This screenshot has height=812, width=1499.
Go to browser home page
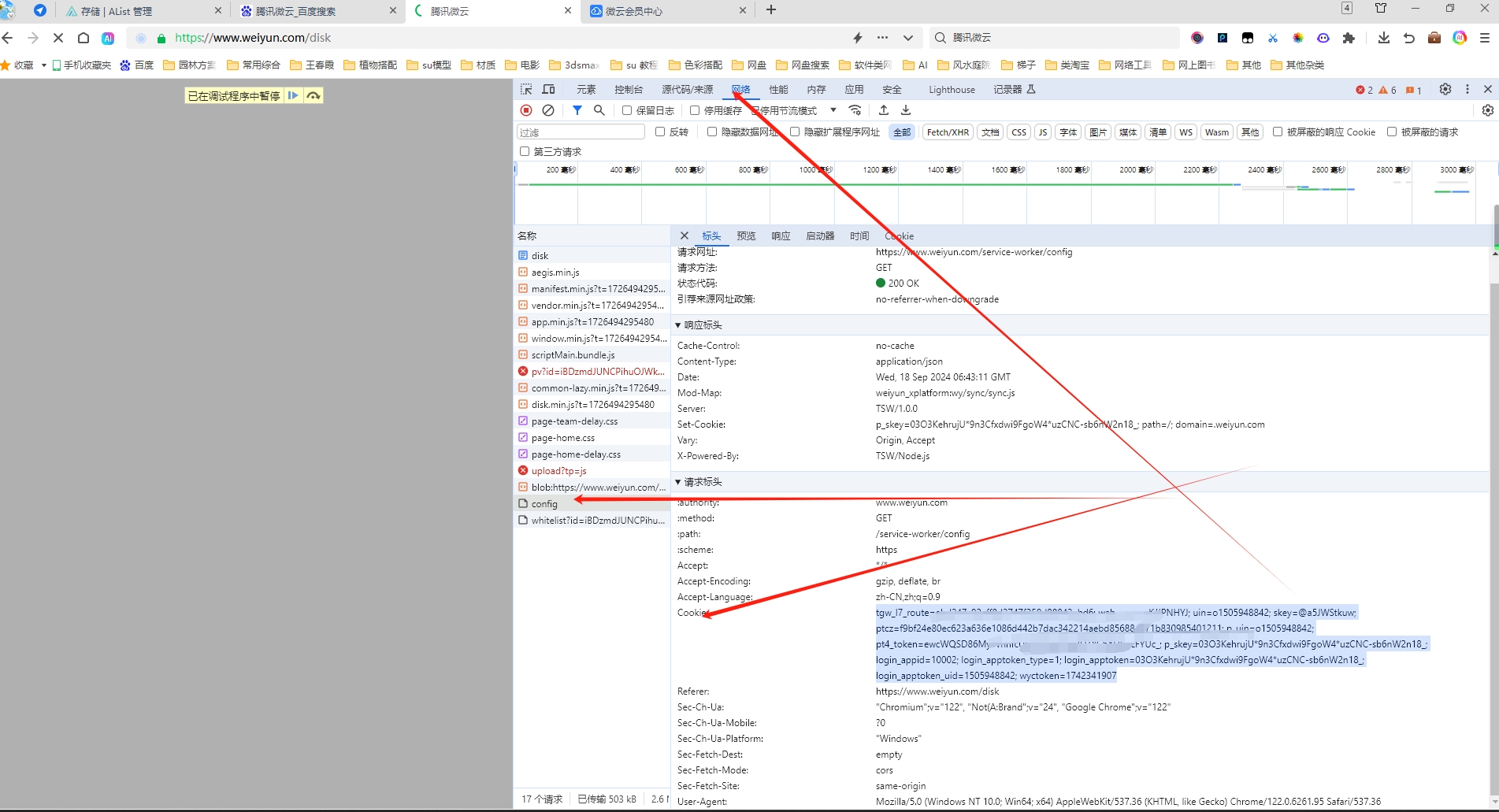point(83,38)
